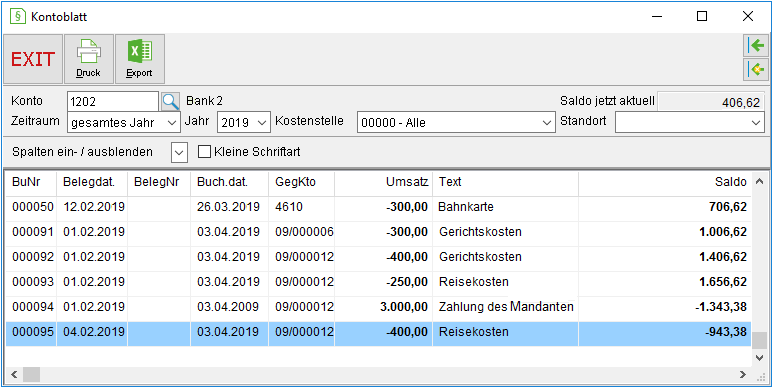Click the account search magnifier icon
Viewport: 772px width, 387px height.
(x=170, y=101)
